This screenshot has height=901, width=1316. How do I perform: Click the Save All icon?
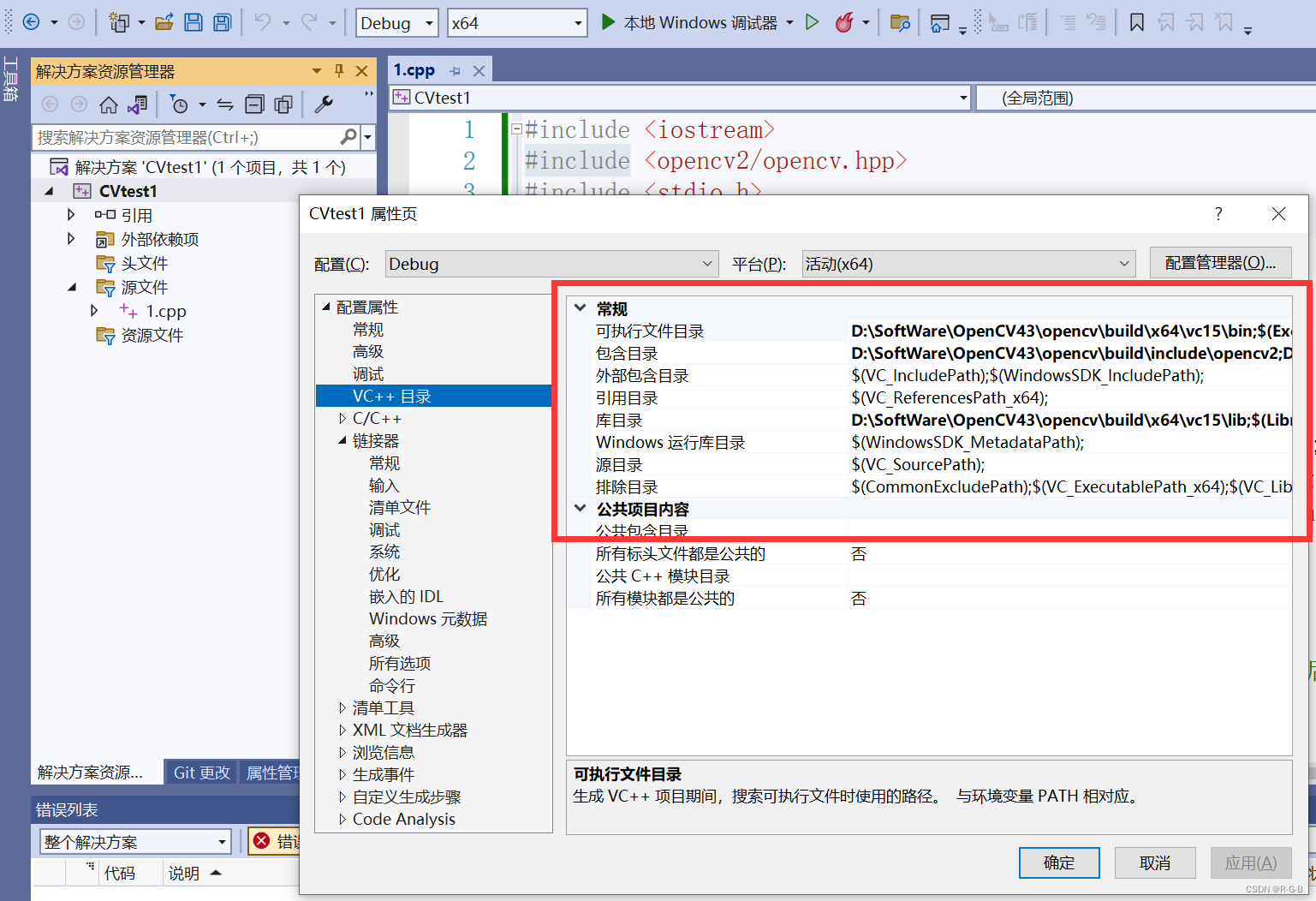coord(222,22)
